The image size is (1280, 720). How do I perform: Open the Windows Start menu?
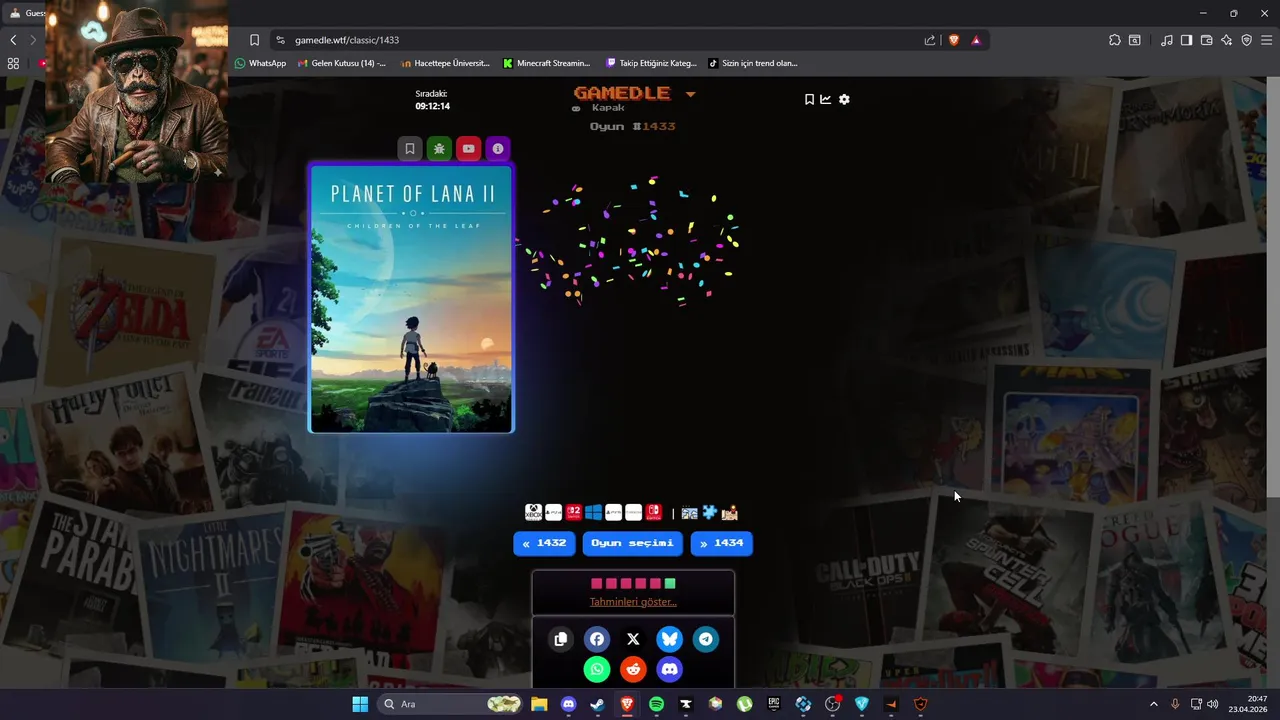(x=360, y=704)
